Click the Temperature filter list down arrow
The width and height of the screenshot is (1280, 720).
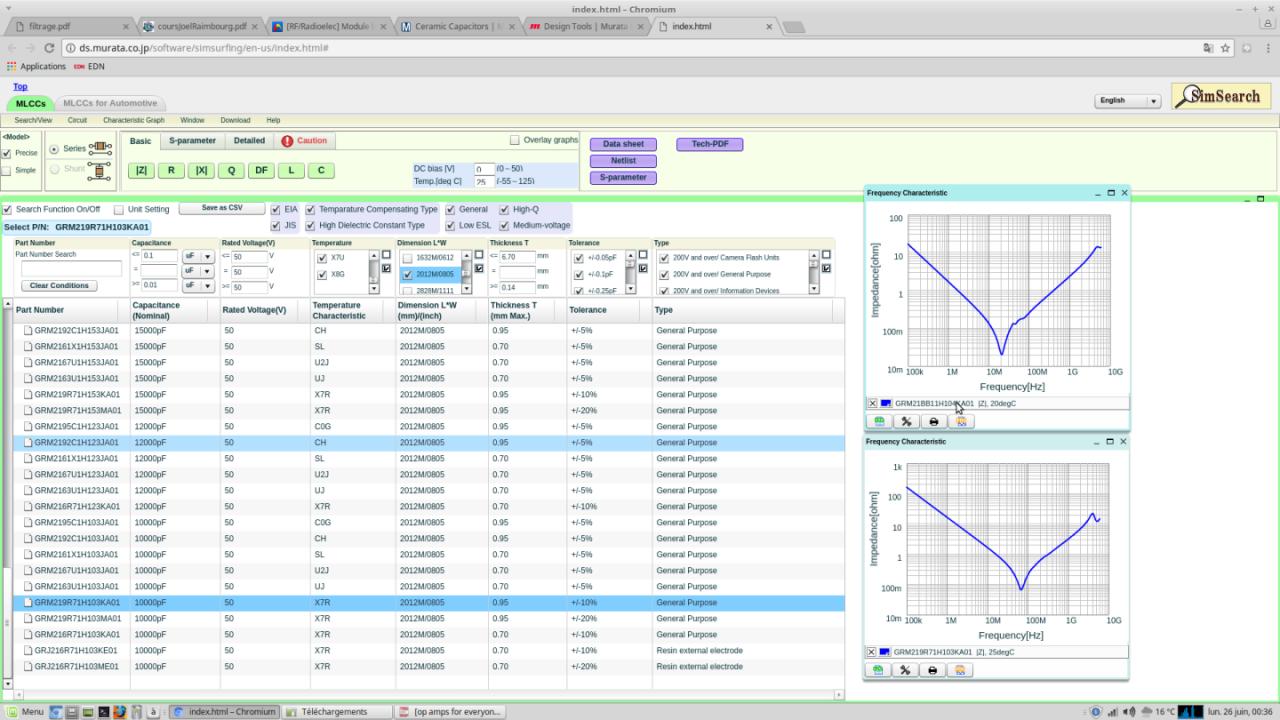(375, 289)
